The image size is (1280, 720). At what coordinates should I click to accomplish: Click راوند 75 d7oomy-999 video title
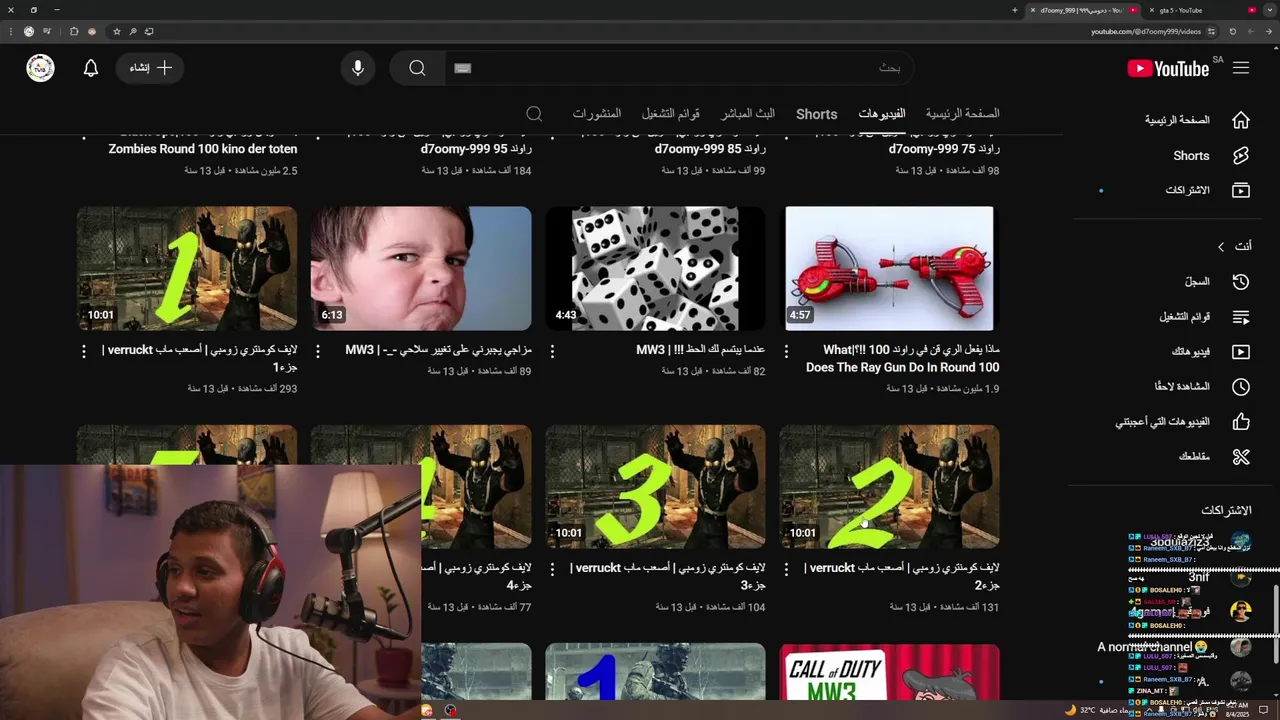(944, 149)
